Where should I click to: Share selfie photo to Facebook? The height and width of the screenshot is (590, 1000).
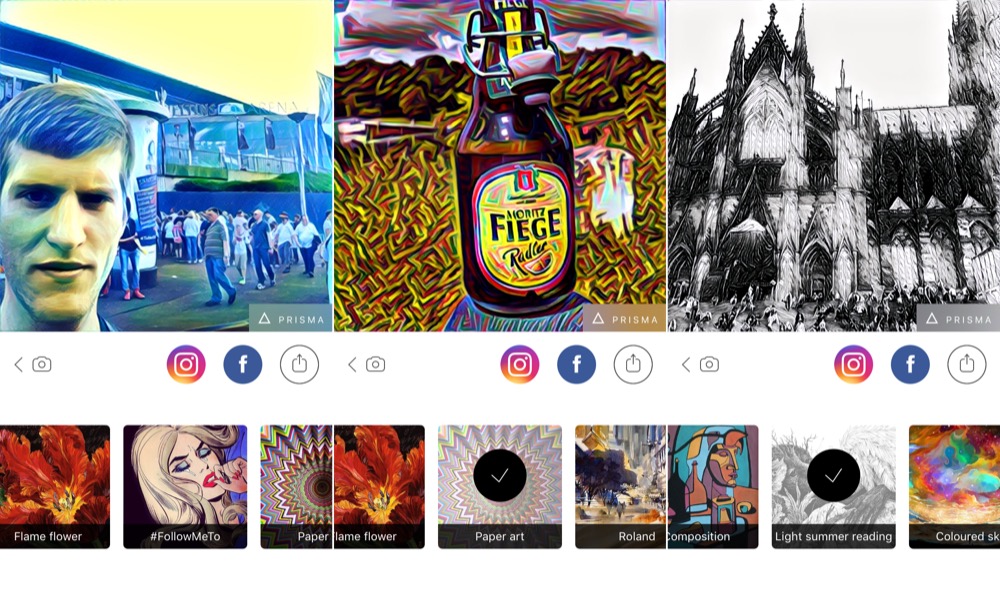pyautogui.click(x=243, y=364)
